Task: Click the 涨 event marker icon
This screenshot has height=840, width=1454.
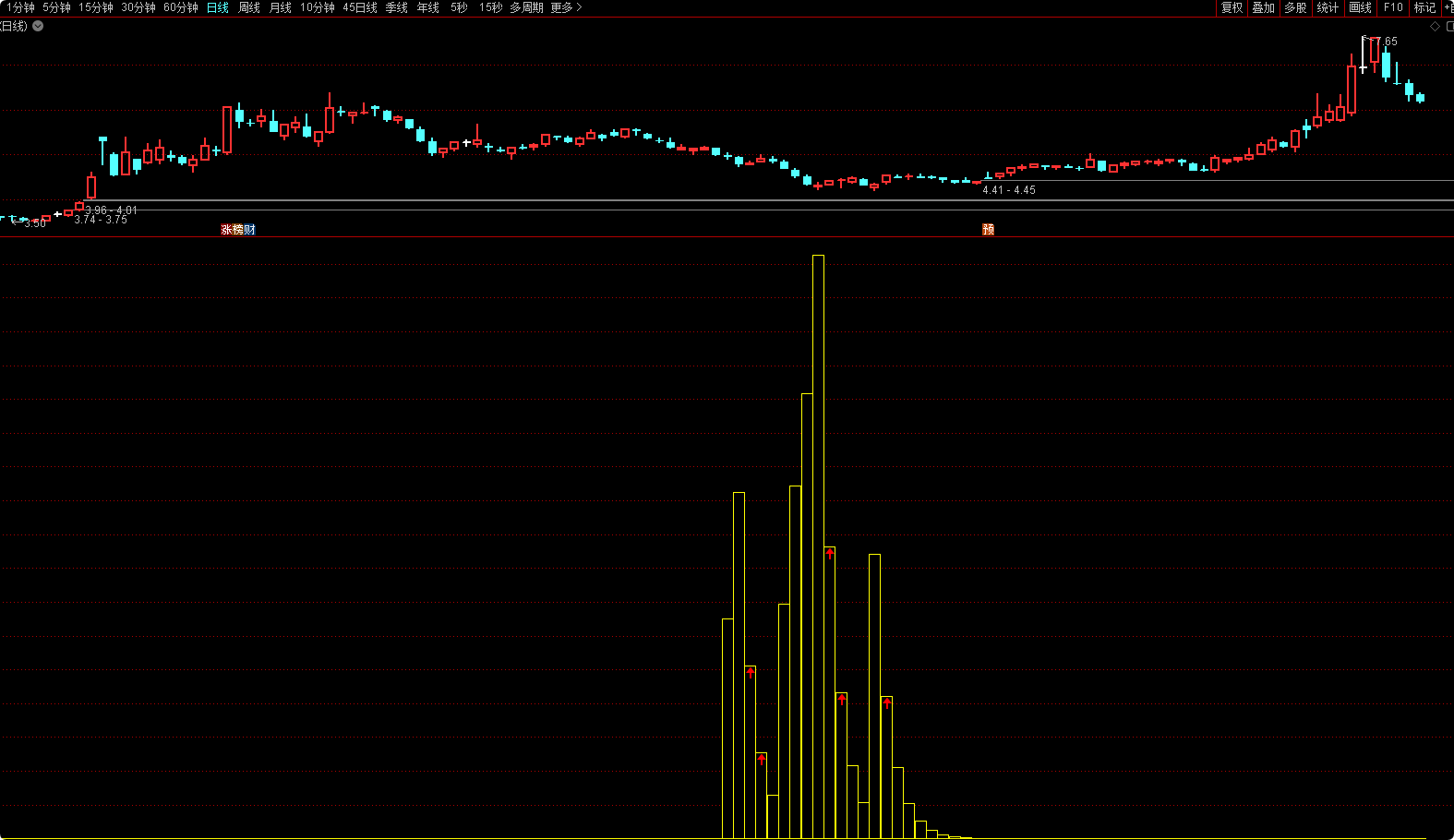Action: (x=226, y=230)
